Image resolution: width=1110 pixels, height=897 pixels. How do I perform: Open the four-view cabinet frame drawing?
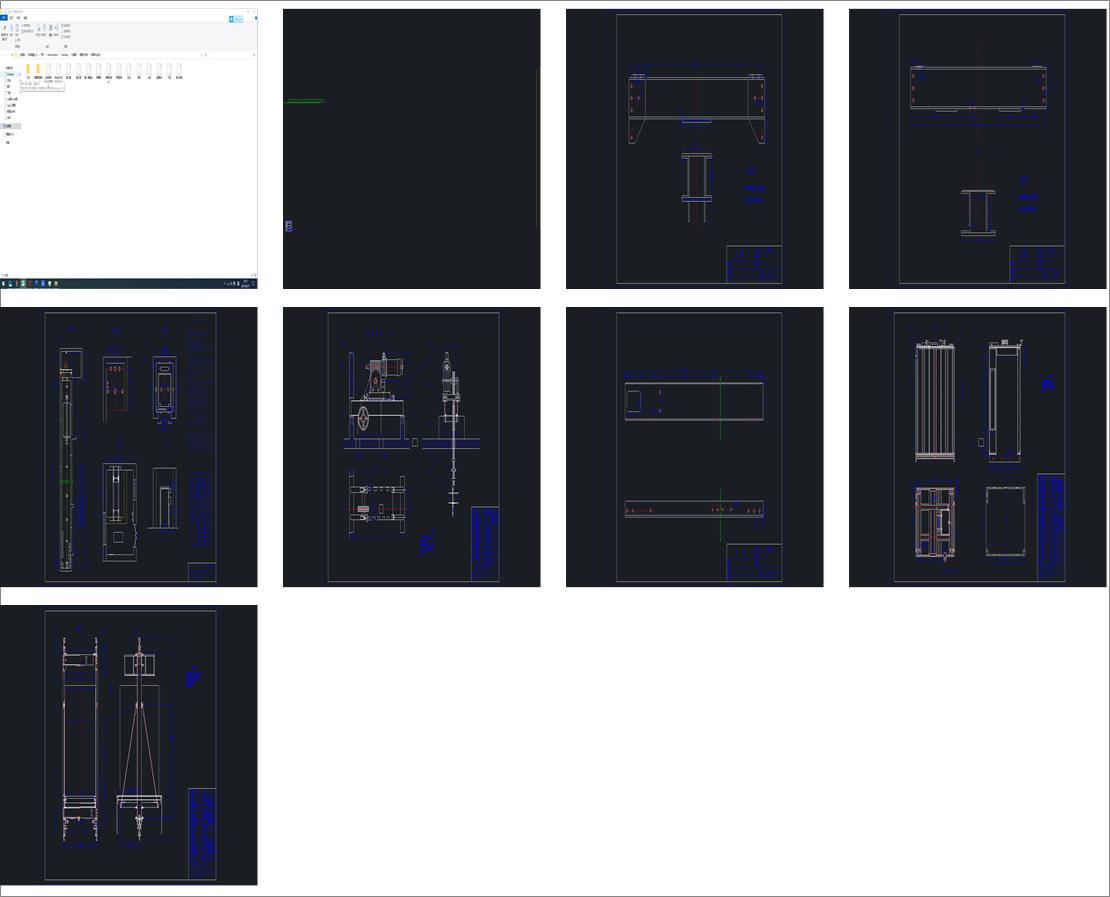[978, 447]
